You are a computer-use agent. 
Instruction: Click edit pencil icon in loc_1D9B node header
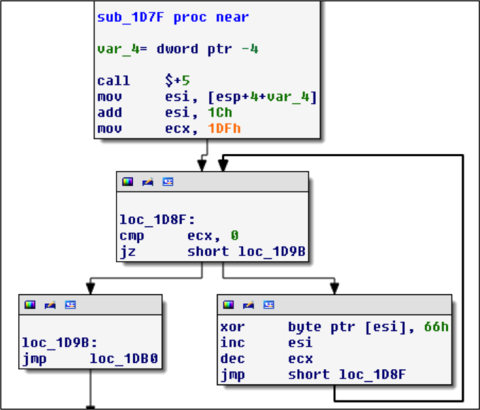[x=50, y=305]
